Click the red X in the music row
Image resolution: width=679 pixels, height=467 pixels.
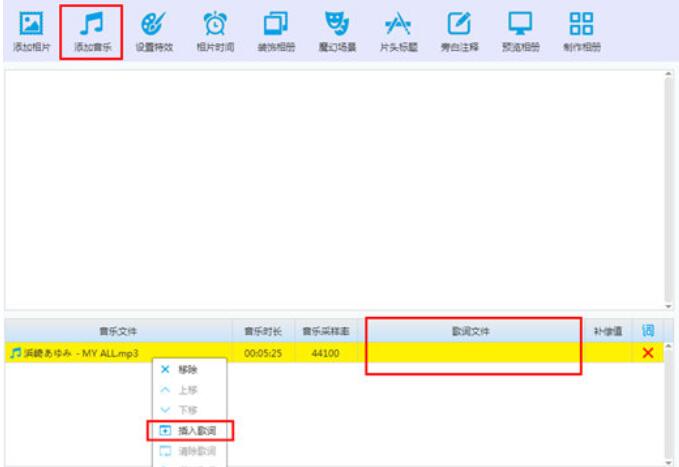tap(647, 353)
